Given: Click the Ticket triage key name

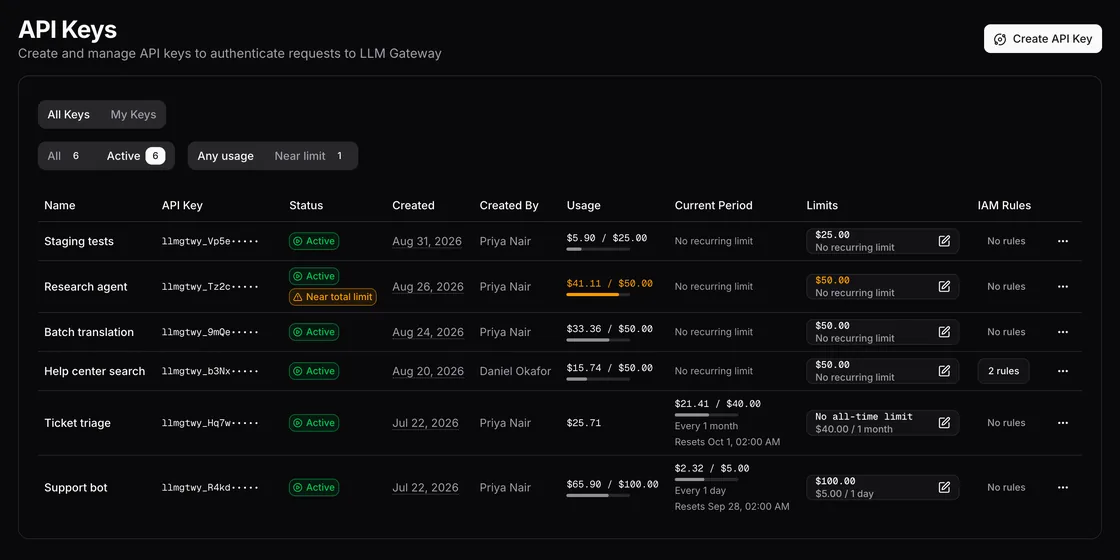Looking at the screenshot, I should (77, 423).
